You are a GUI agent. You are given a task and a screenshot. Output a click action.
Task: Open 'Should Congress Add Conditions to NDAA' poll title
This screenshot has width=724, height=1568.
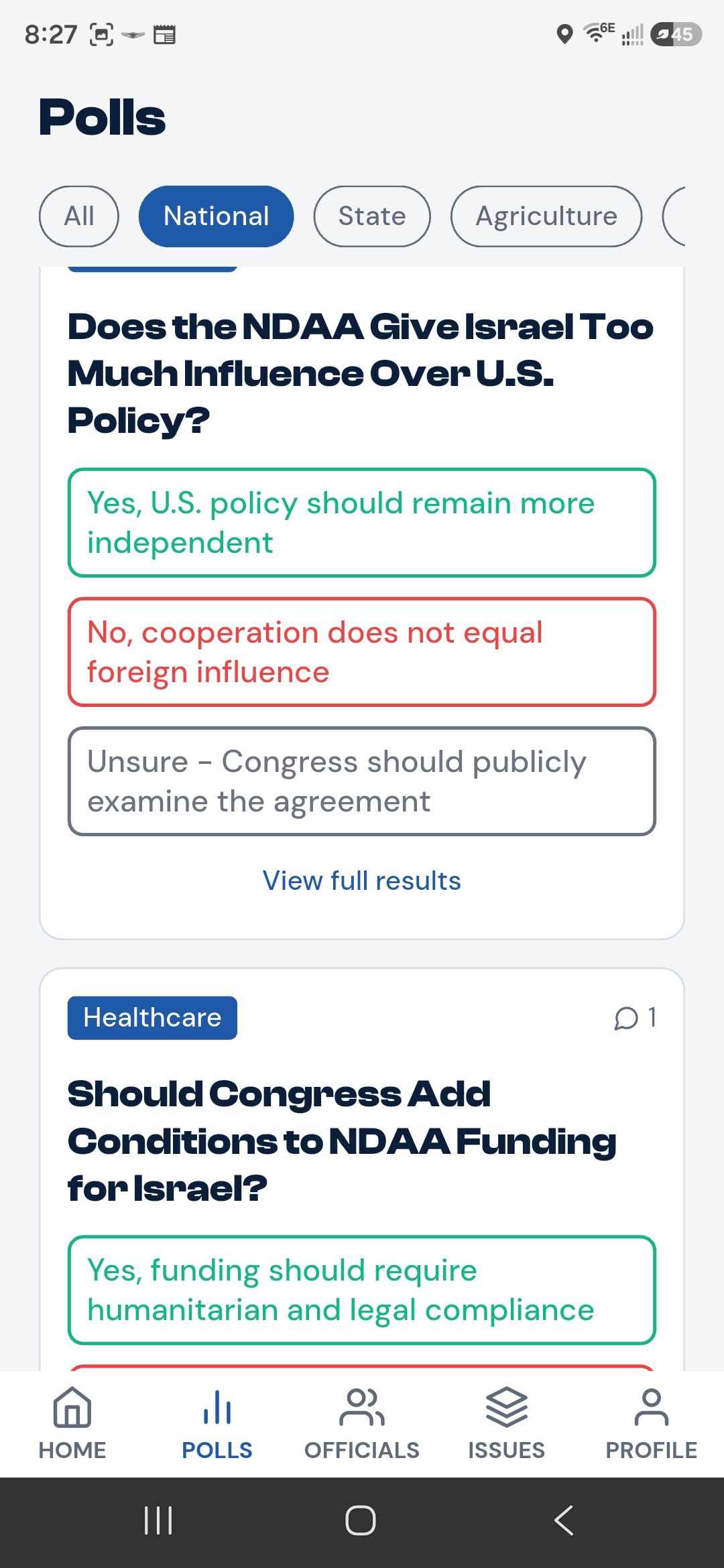point(342,1140)
